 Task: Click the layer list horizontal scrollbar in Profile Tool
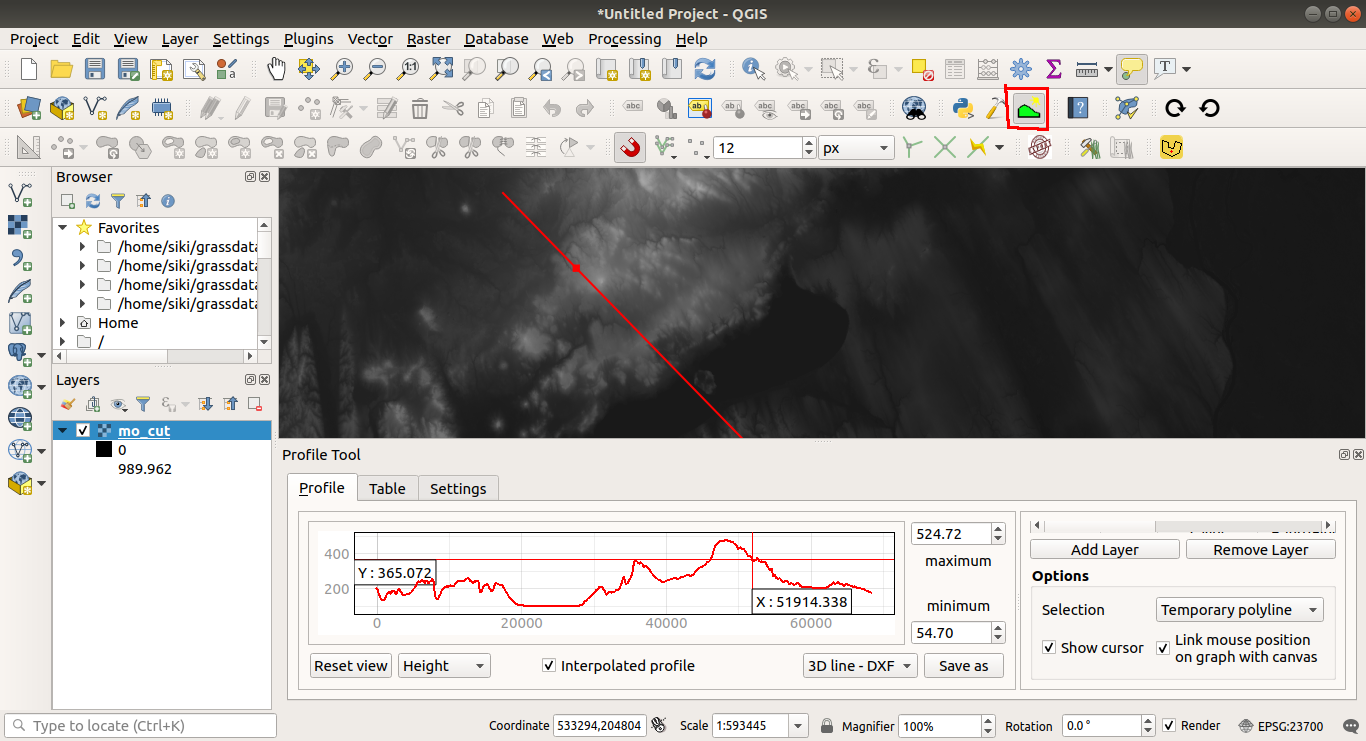coord(1182,526)
